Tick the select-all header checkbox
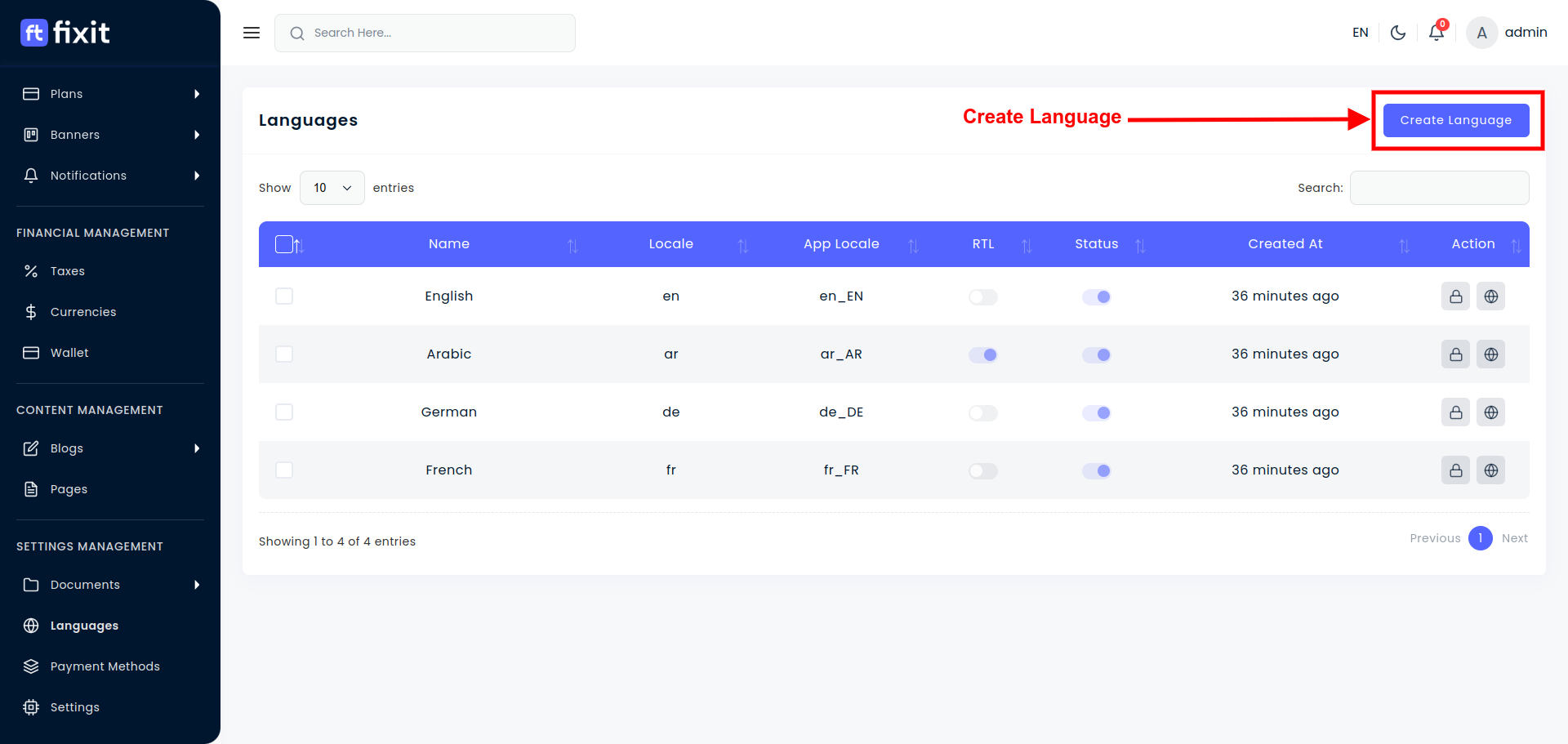Viewport: 1568px width, 744px height. point(284,244)
